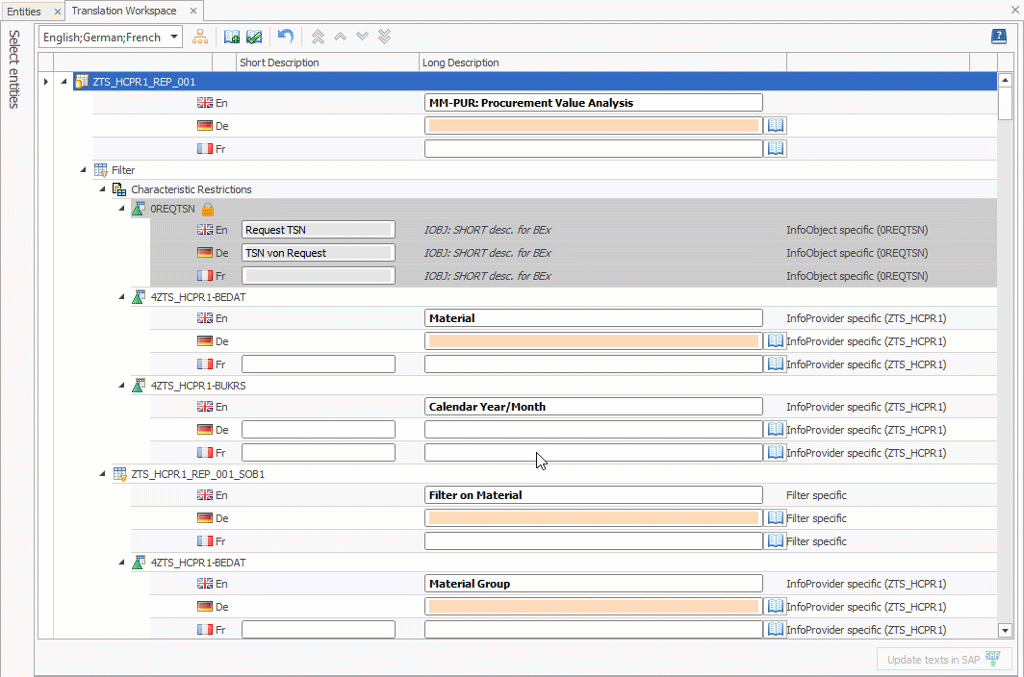Image resolution: width=1024 pixels, height=677 pixels.
Task: Select the Translation Workspace tab
Action: pos(124,10)
